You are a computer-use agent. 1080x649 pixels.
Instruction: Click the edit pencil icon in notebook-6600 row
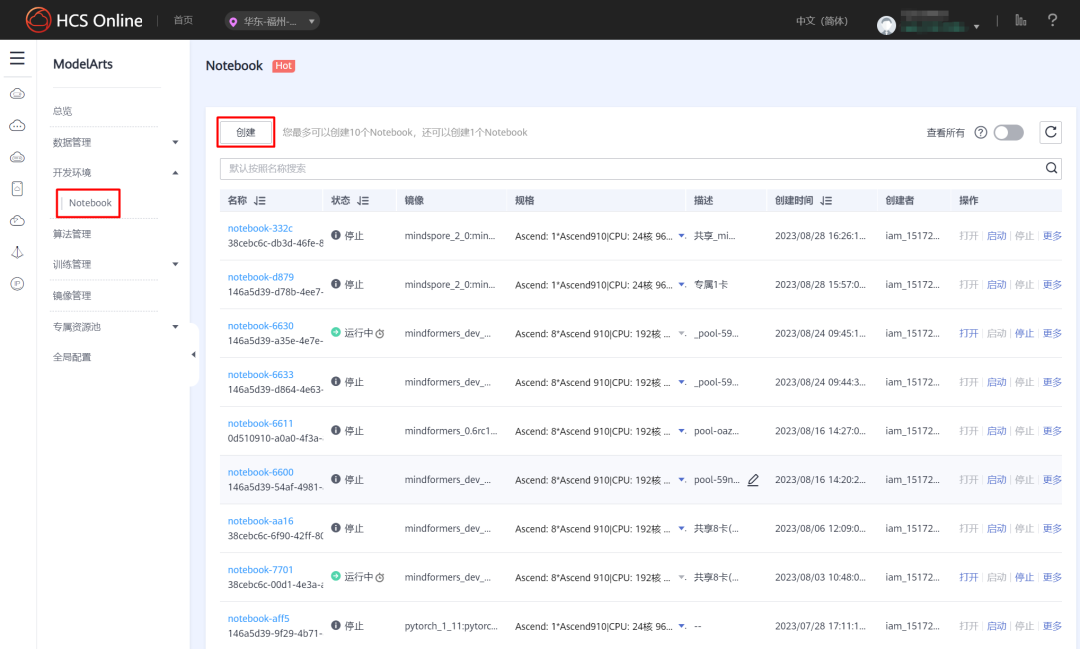[753, 480]
